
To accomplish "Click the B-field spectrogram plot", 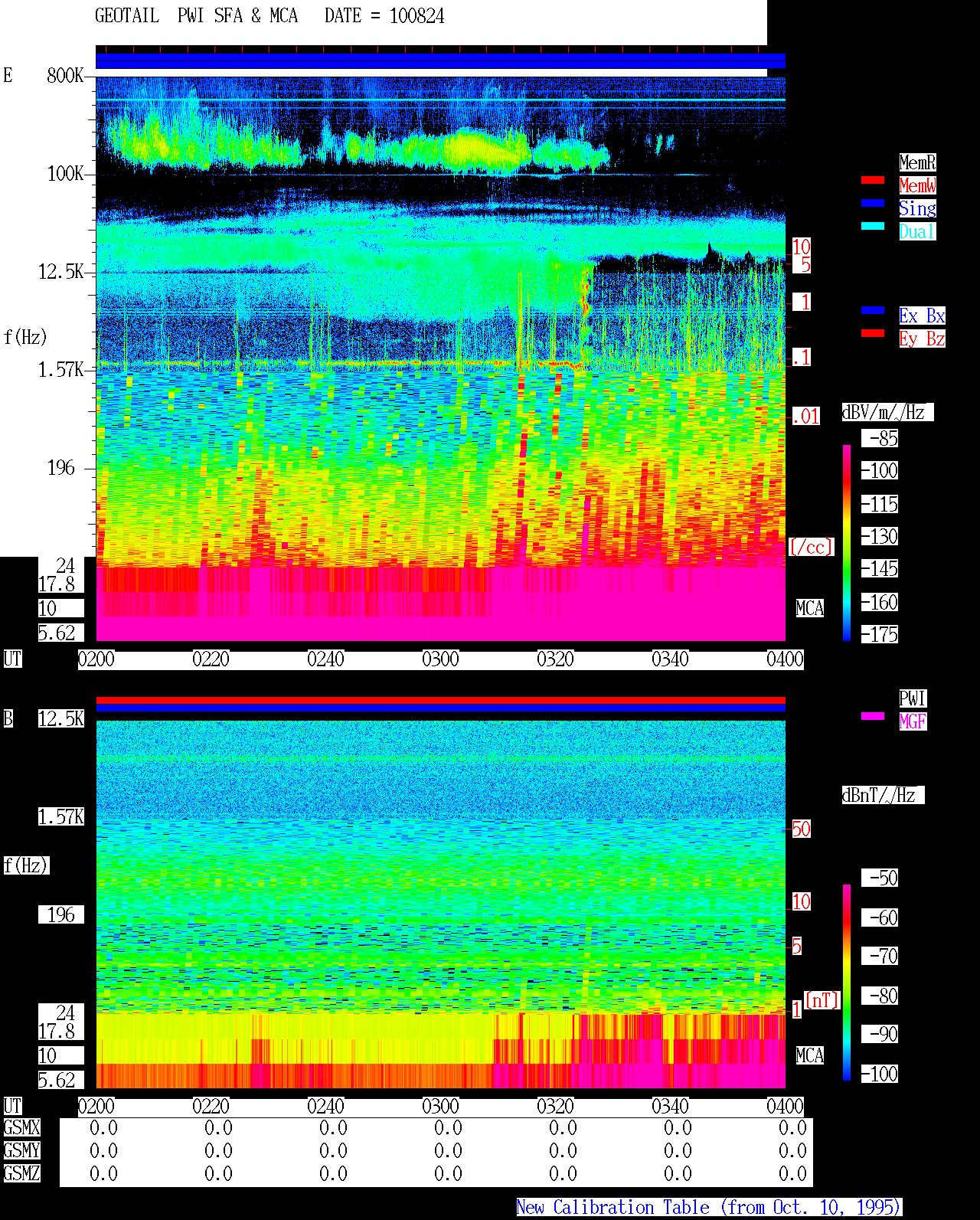I will [x=440, y=904].
